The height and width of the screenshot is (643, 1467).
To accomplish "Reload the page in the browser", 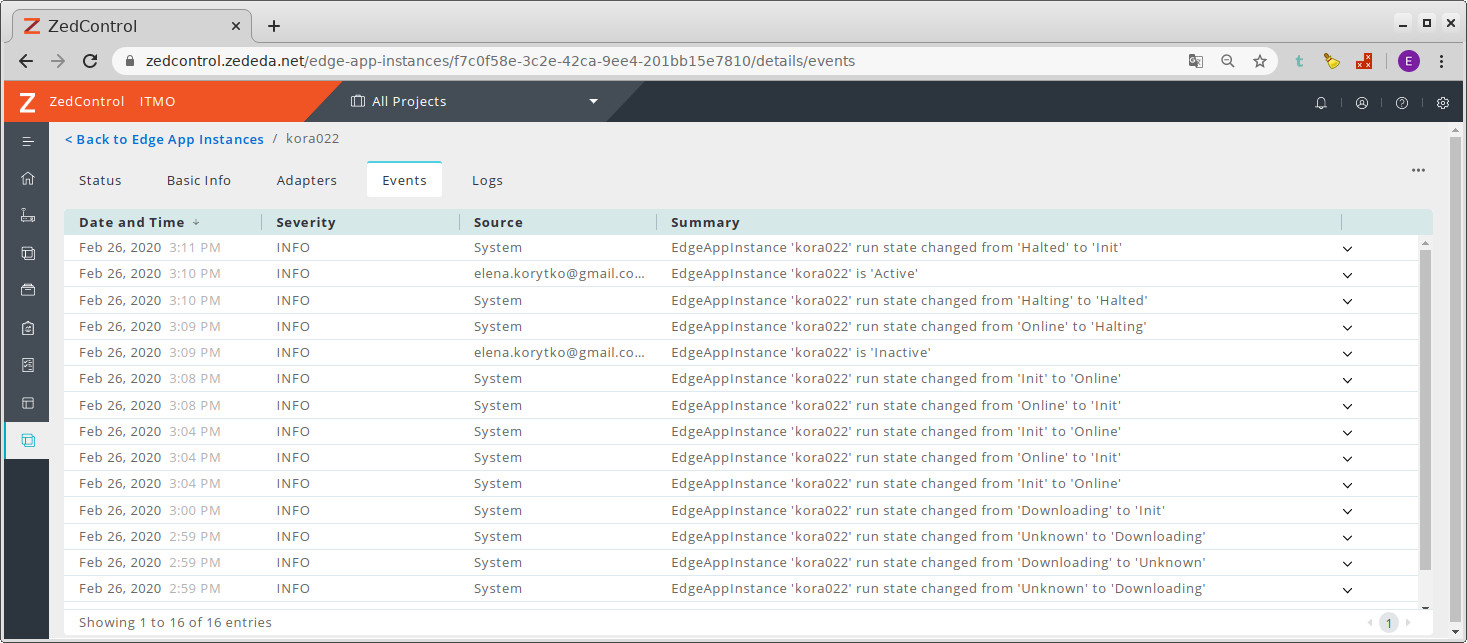I will 90,61.
